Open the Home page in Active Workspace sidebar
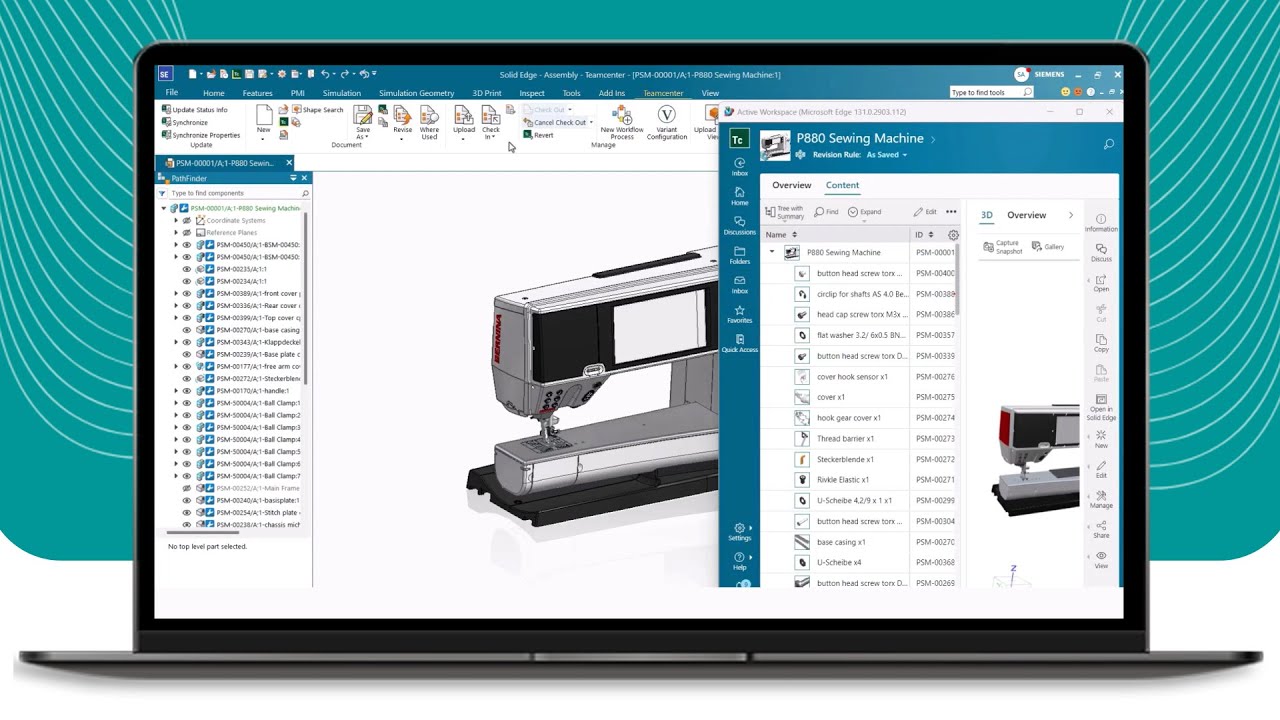1280x720 pixels. [739, 196]
